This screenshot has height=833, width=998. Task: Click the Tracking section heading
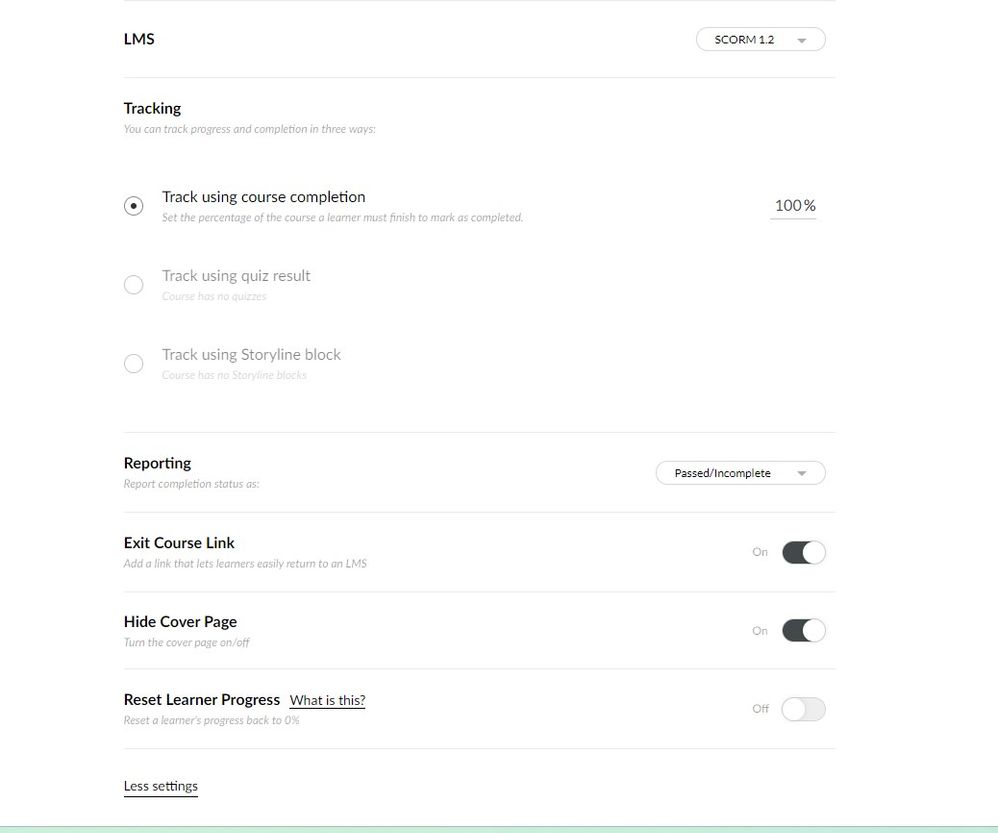[x=152, y=108]
